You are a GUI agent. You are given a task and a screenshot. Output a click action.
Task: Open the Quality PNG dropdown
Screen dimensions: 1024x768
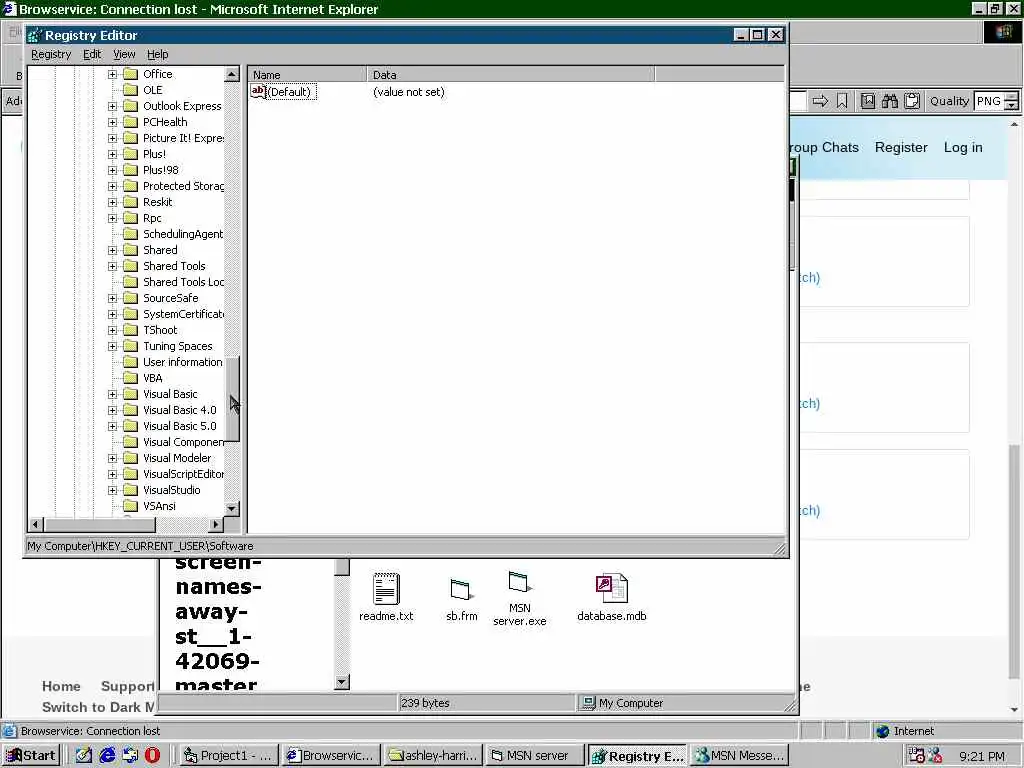[1011, 101]
